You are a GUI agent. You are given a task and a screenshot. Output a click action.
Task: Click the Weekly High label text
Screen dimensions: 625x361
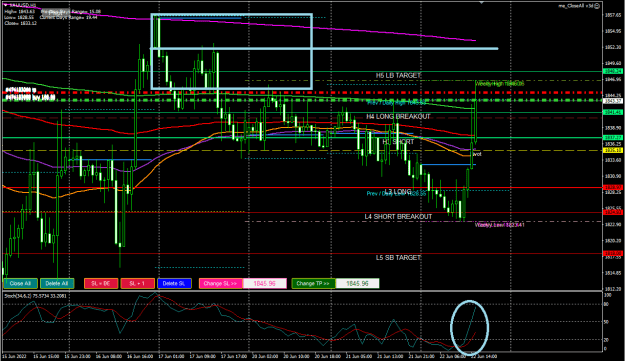[x=499, y=84]
